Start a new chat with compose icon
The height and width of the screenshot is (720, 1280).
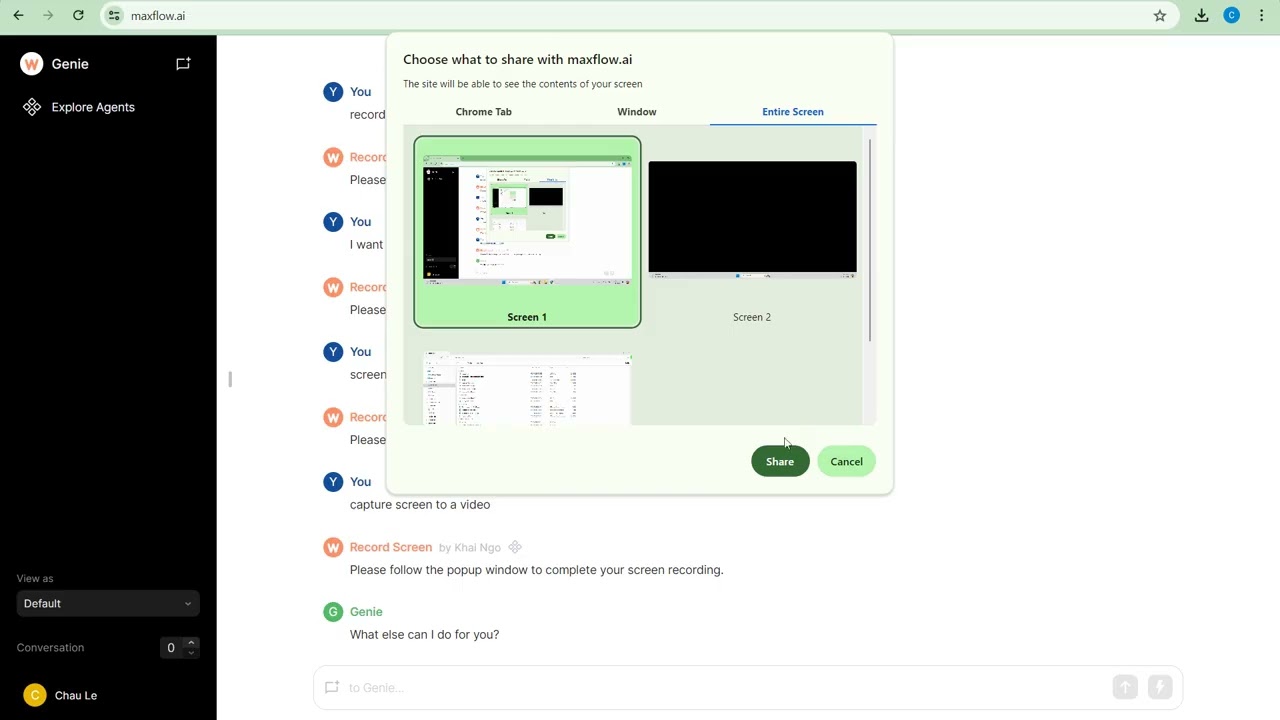pos(183,64)
